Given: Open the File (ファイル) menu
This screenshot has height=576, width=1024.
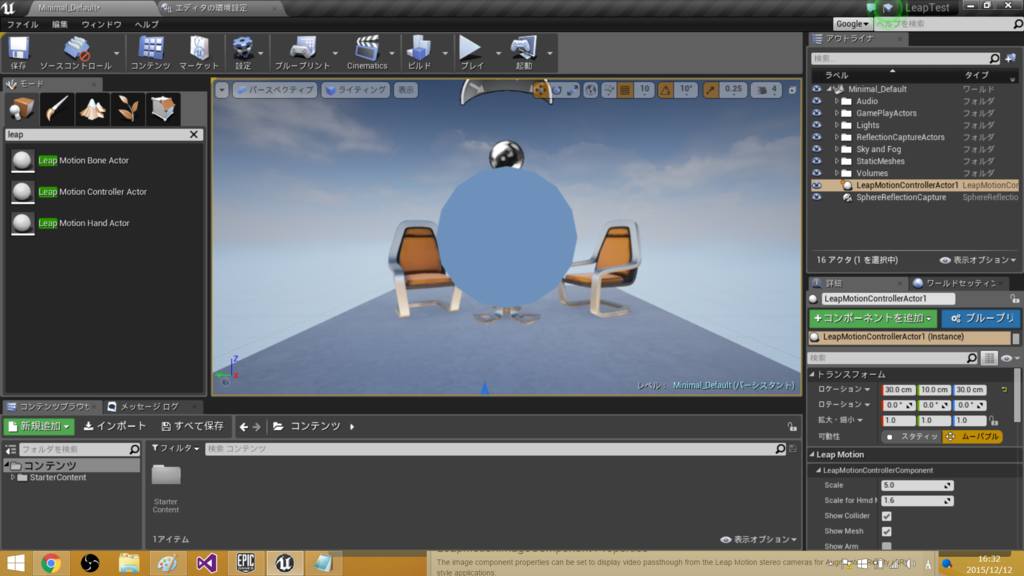Looking at the screenshot, I should coord(22,24).
